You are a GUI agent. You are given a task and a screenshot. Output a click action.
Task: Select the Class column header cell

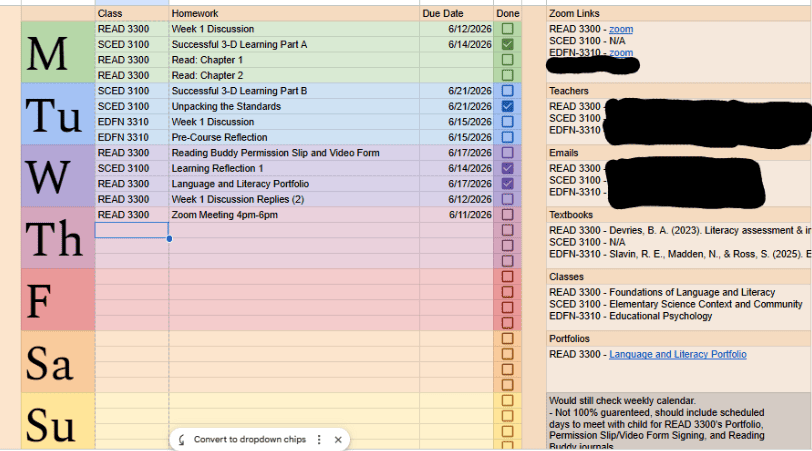point(132,13)
